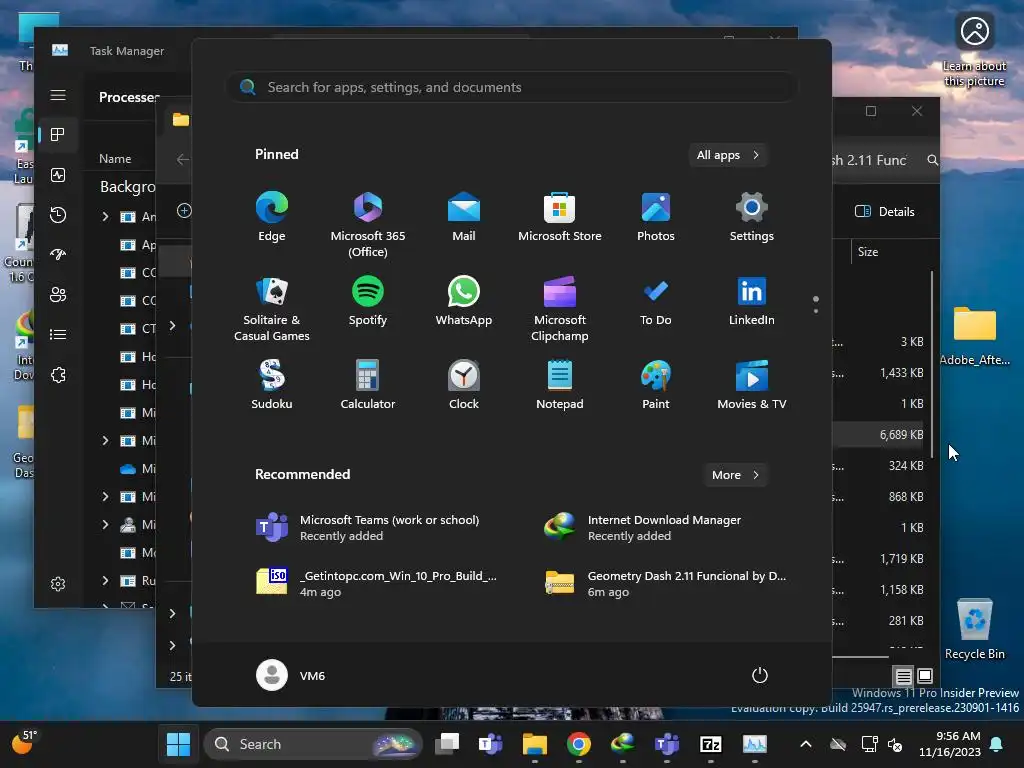Click the power button in Start menu
1024x768 pixels.
(760, 675)
